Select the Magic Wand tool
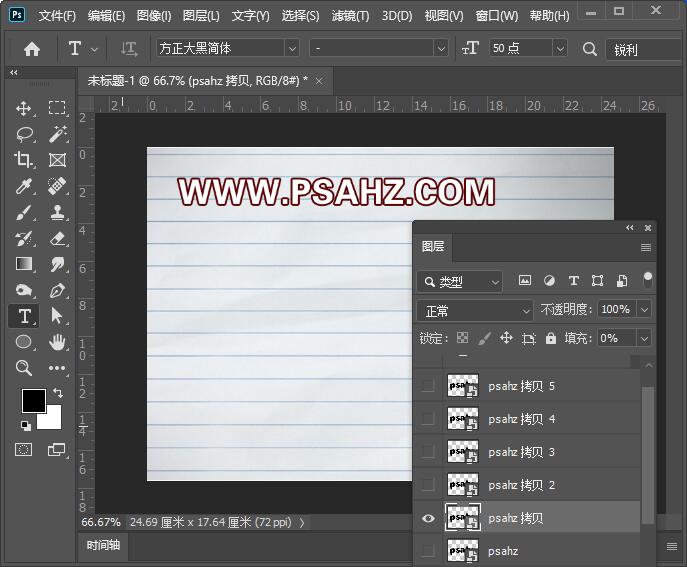The image size is (687, 567). 57,134
